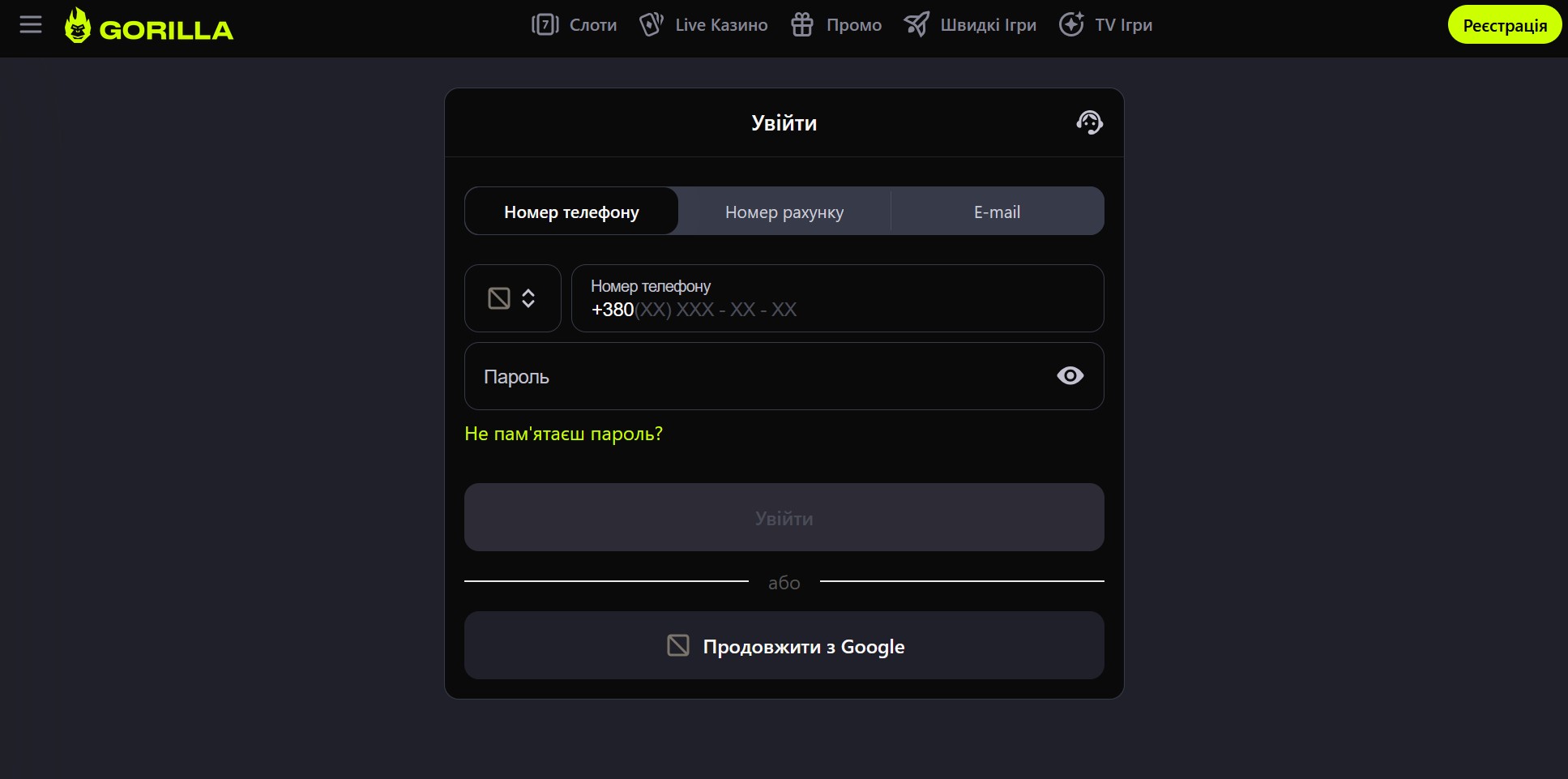Click the Live Casino cards icon
This screenshot has height=779, width=1568.
click(x=651, y=25)
